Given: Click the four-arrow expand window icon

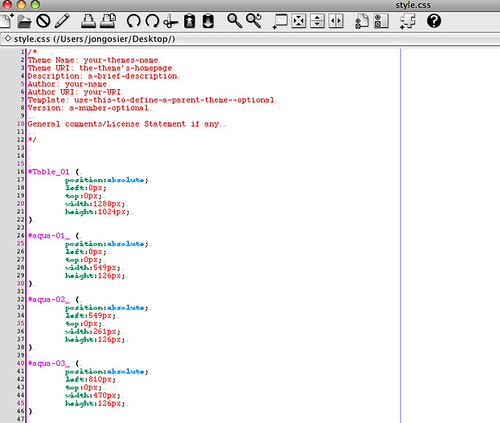Looking at the screenshot, I should coord(299,21).
